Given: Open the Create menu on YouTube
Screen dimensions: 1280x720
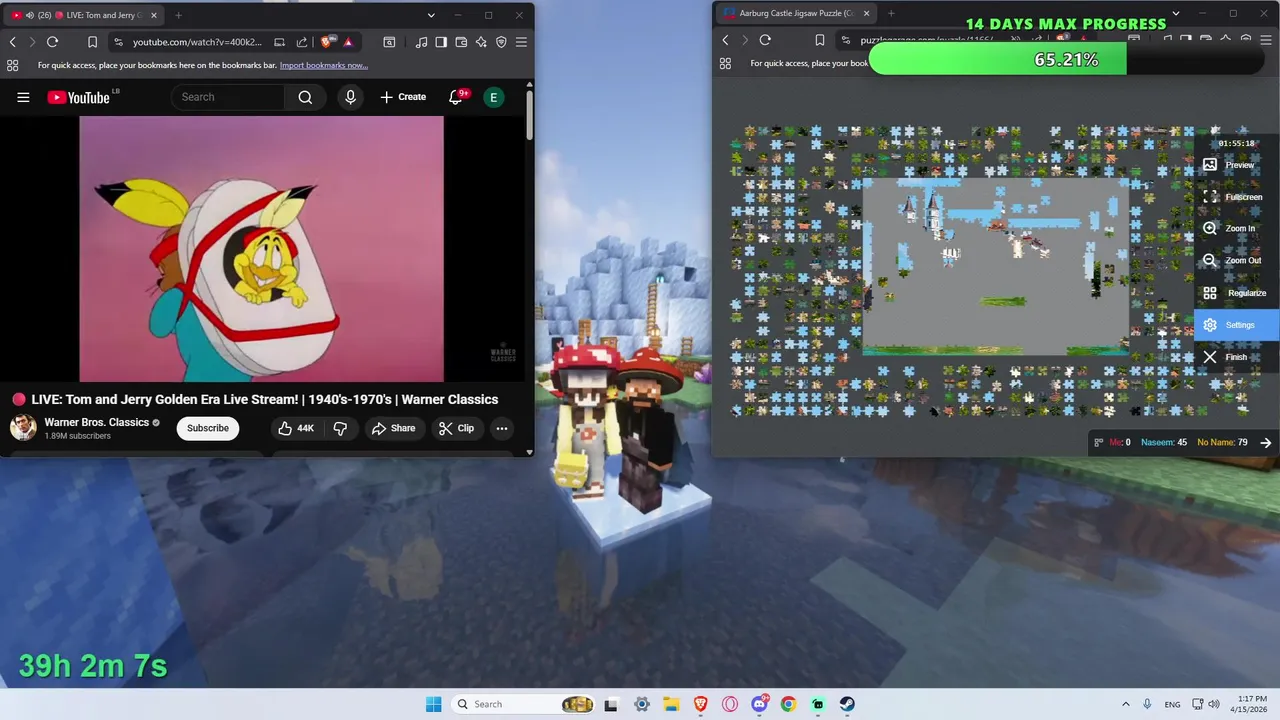Looking at the screenshot, I should (x=403, y=97).
